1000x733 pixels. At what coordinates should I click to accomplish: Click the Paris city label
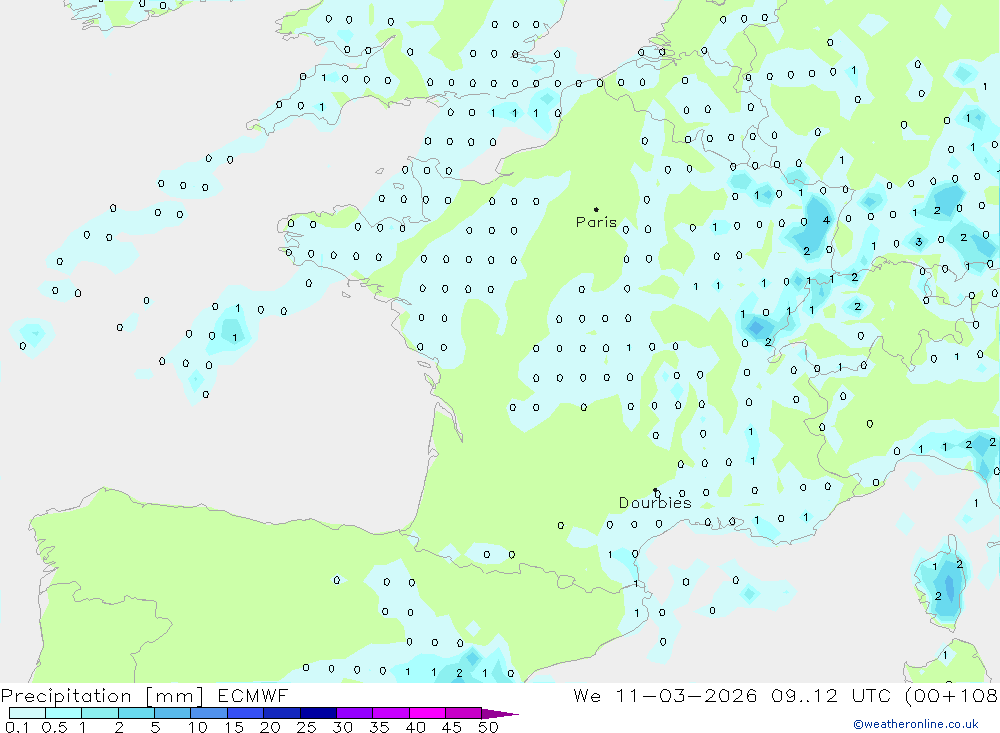click(596, 222)
